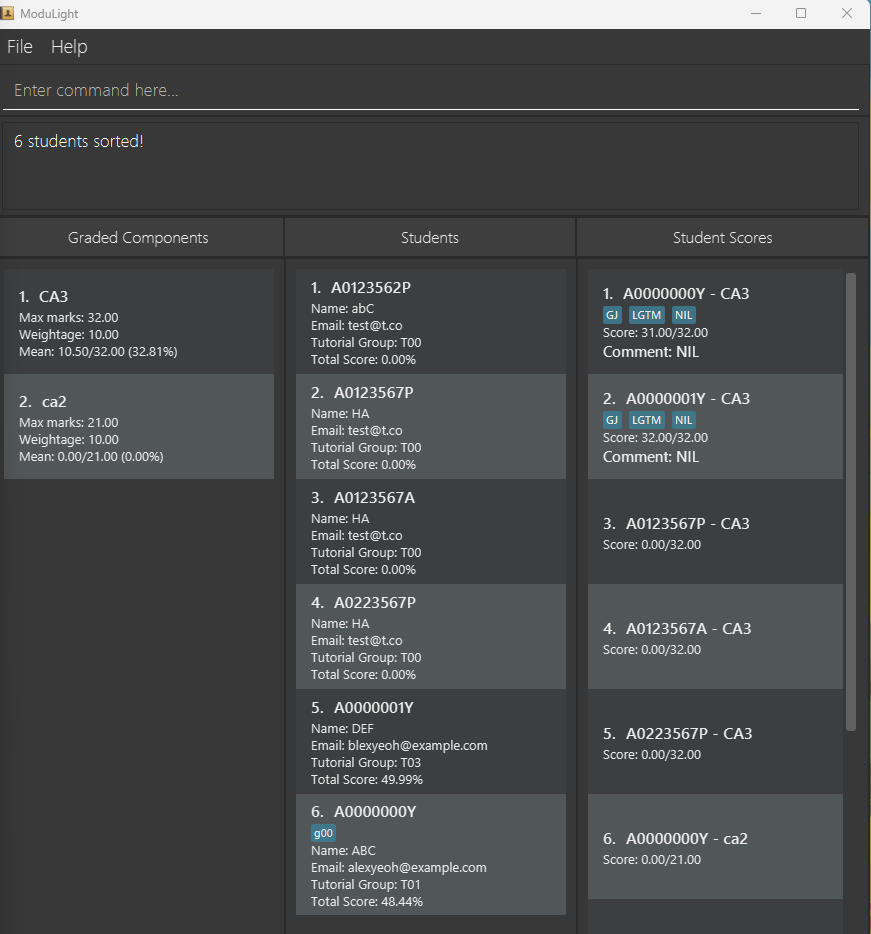Image resolution: width=871 pixels, height=934 pixels.
Task: Click the Graded Components panel header
Action: pyautogui.click(x=139, y=238)
